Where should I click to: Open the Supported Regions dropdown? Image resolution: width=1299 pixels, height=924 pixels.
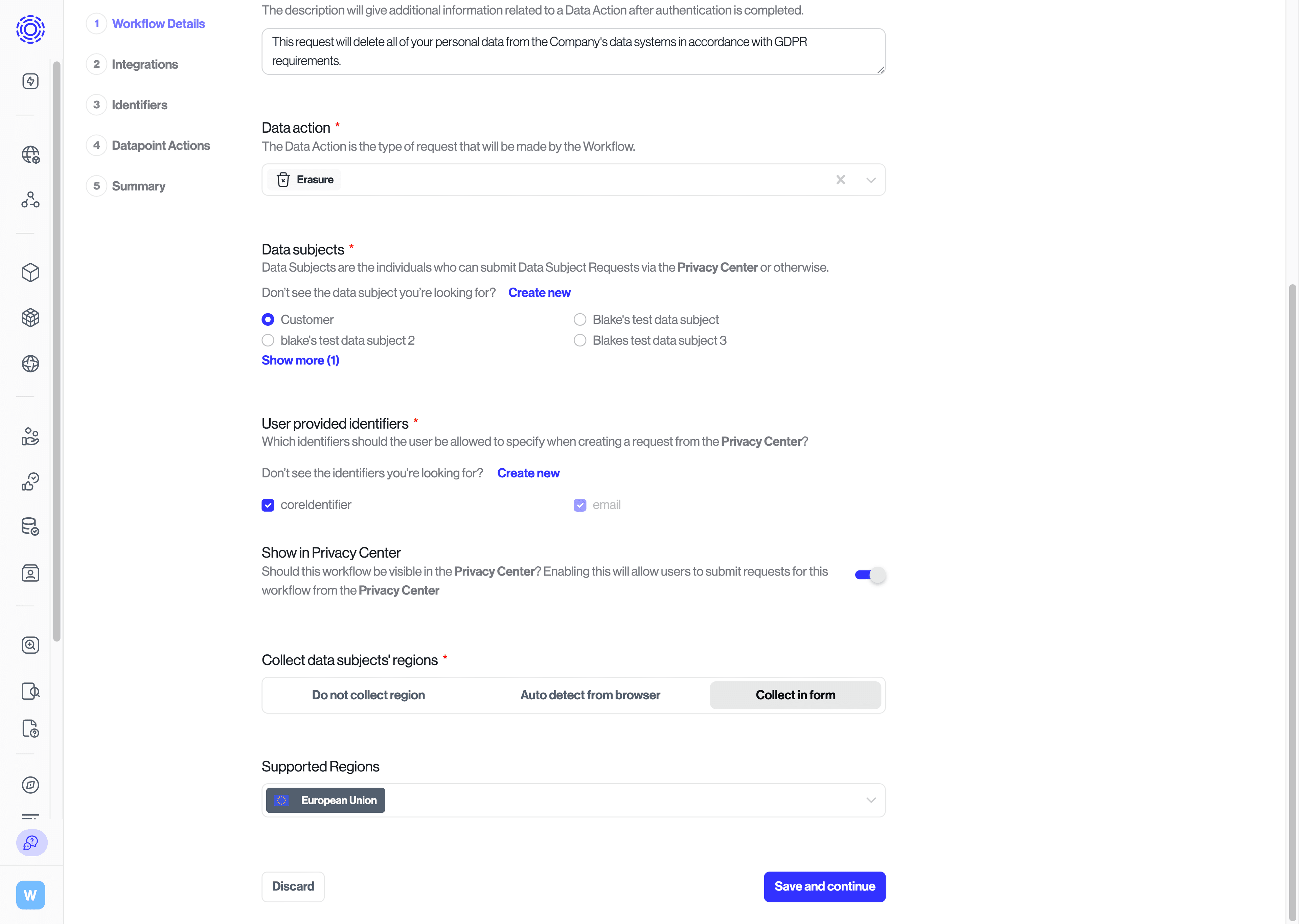[871, 800]
